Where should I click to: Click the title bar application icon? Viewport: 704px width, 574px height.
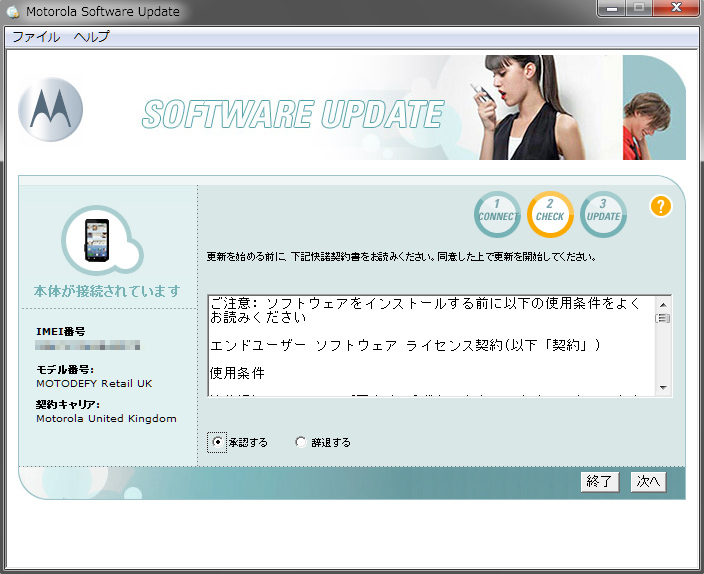pyautogui.click(x=12, y=11)
